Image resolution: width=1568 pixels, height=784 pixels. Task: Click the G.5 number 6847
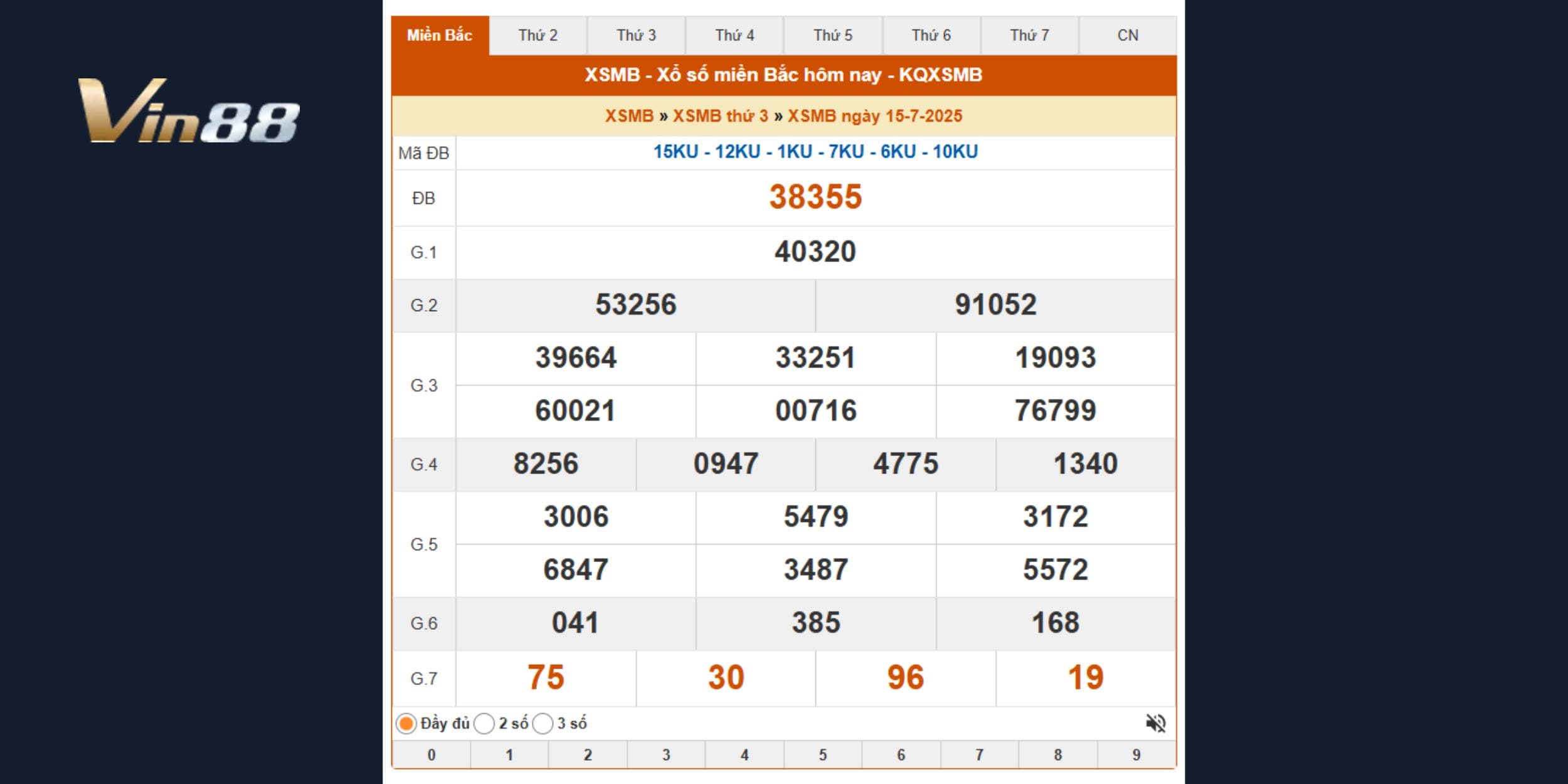[x=576, y=570]
